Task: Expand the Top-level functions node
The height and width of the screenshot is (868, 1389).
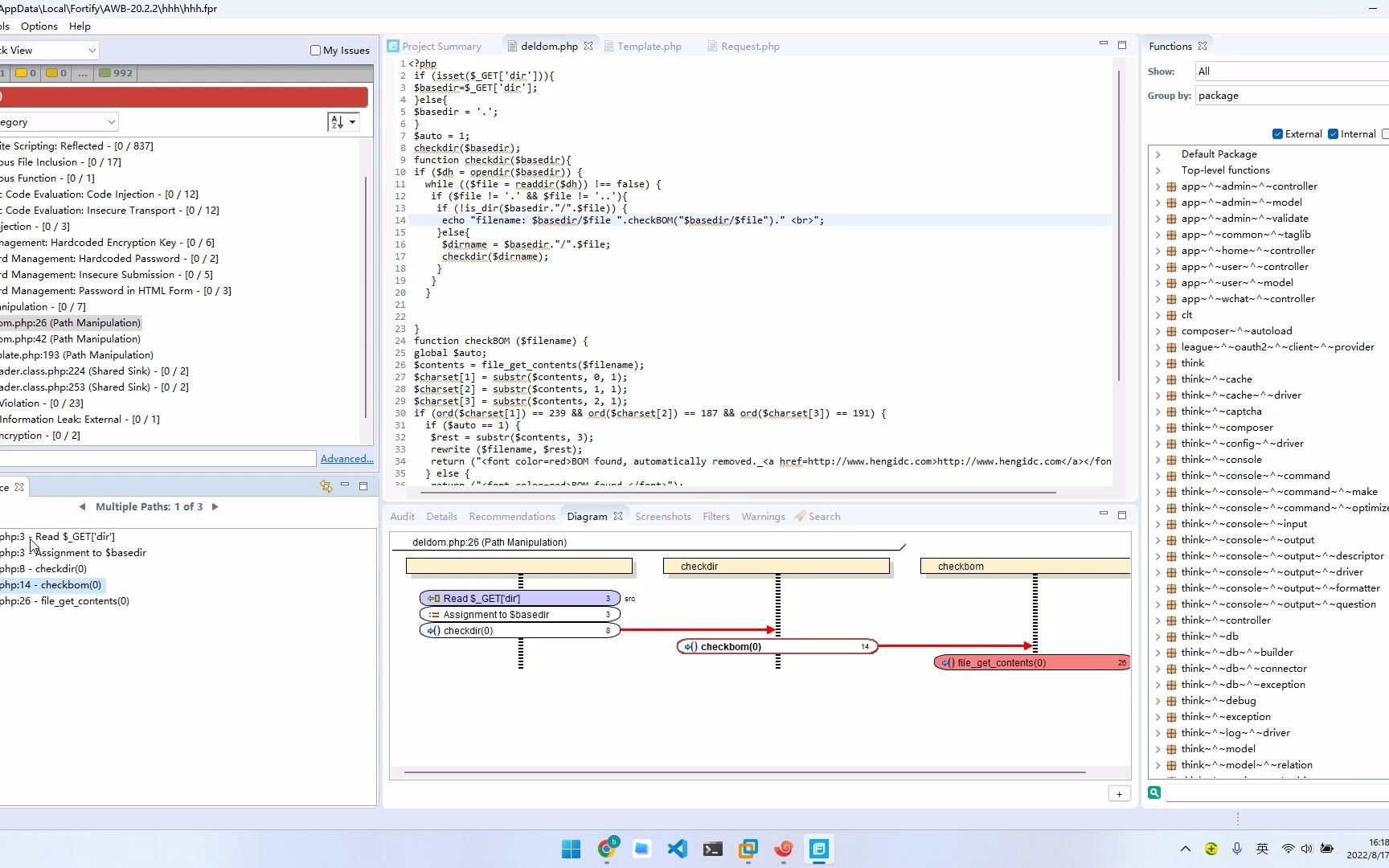Action: click(x=1158, y=170)
